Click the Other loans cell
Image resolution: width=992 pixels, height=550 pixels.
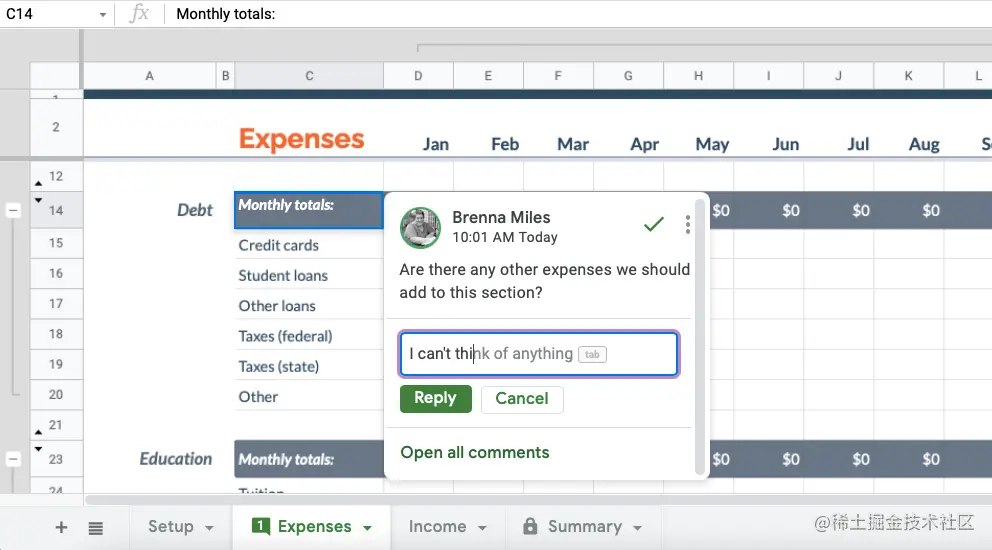[309, 306]
